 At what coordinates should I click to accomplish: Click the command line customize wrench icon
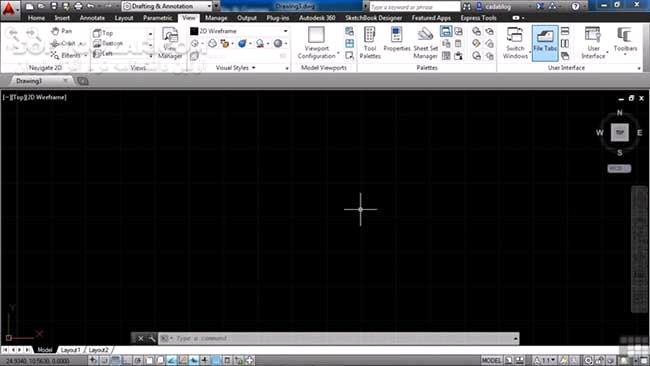(152, 339)
